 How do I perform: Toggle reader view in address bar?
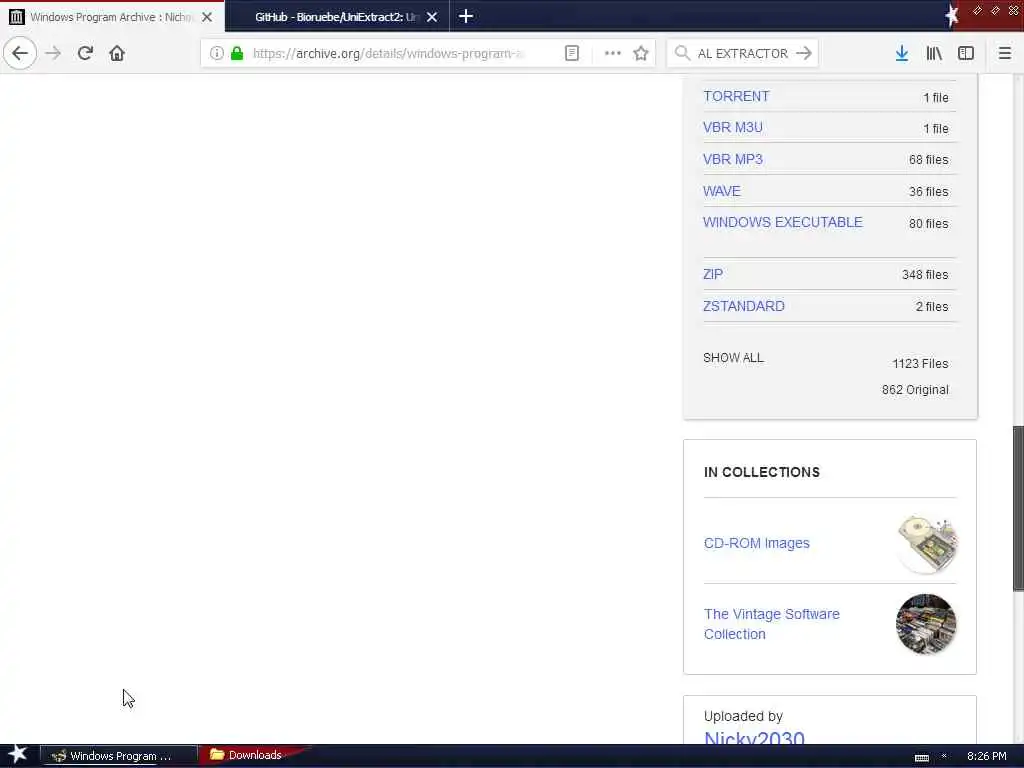(x=571, y=53)
